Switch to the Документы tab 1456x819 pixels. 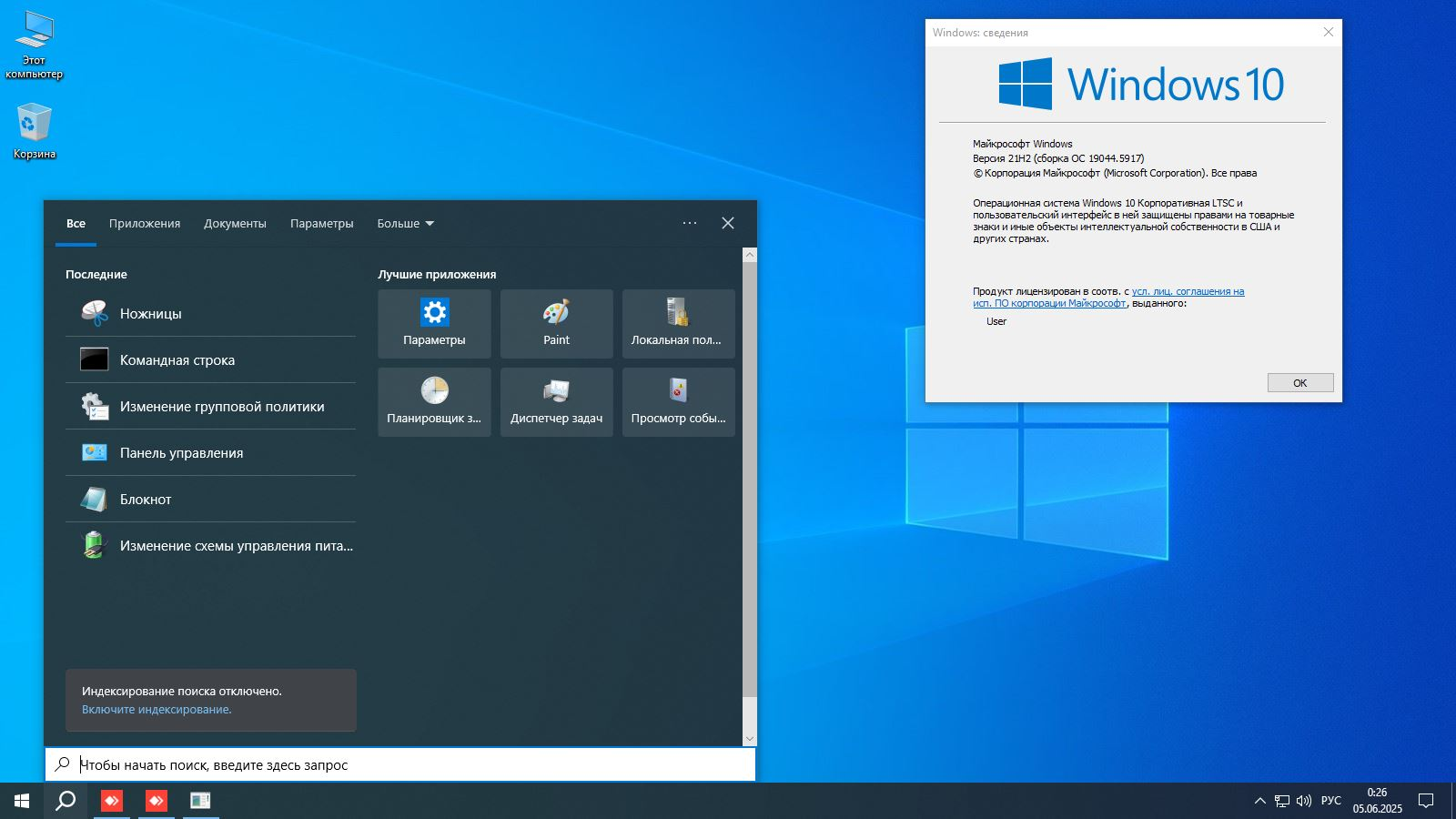pos(235,223)
